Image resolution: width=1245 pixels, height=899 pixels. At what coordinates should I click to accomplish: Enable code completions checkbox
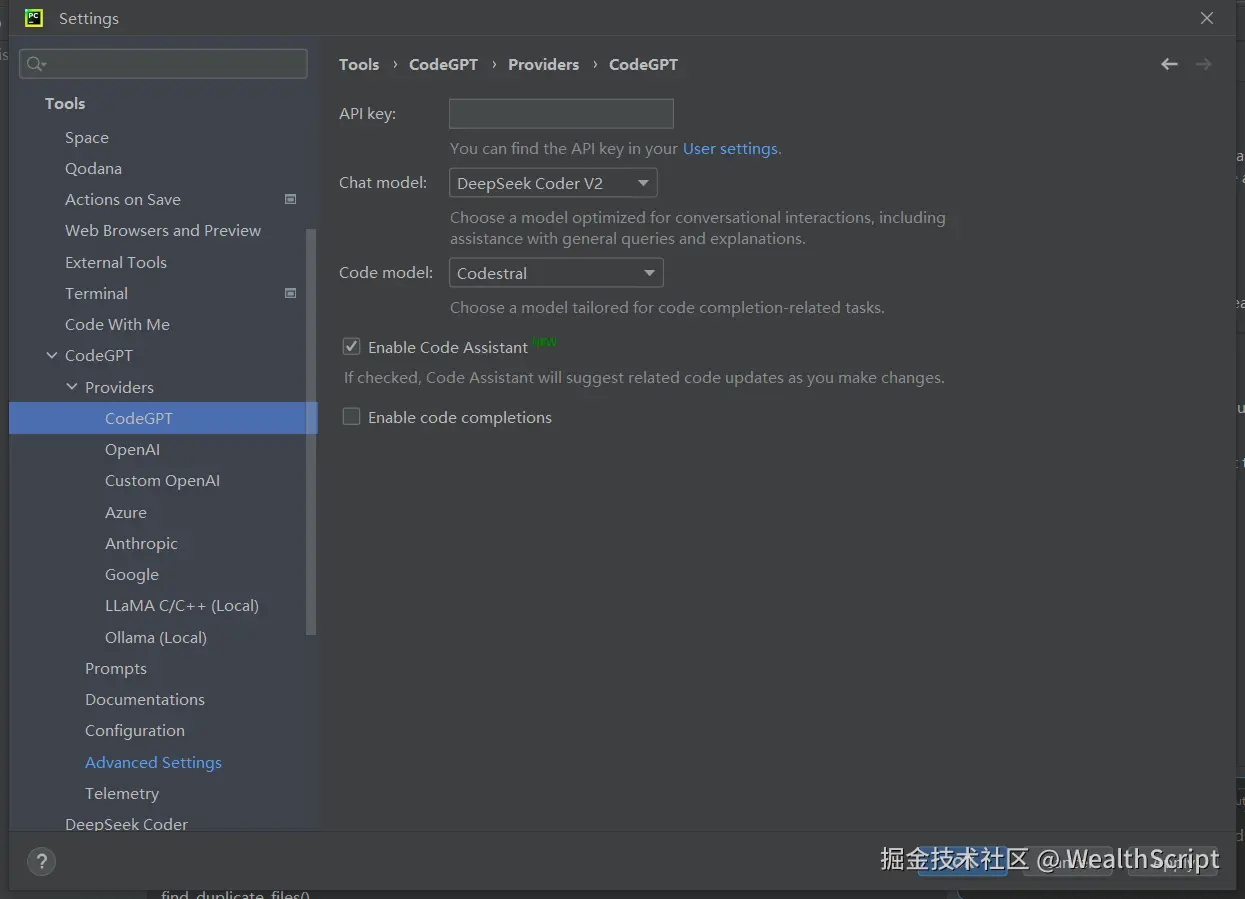tap(351, 416)
